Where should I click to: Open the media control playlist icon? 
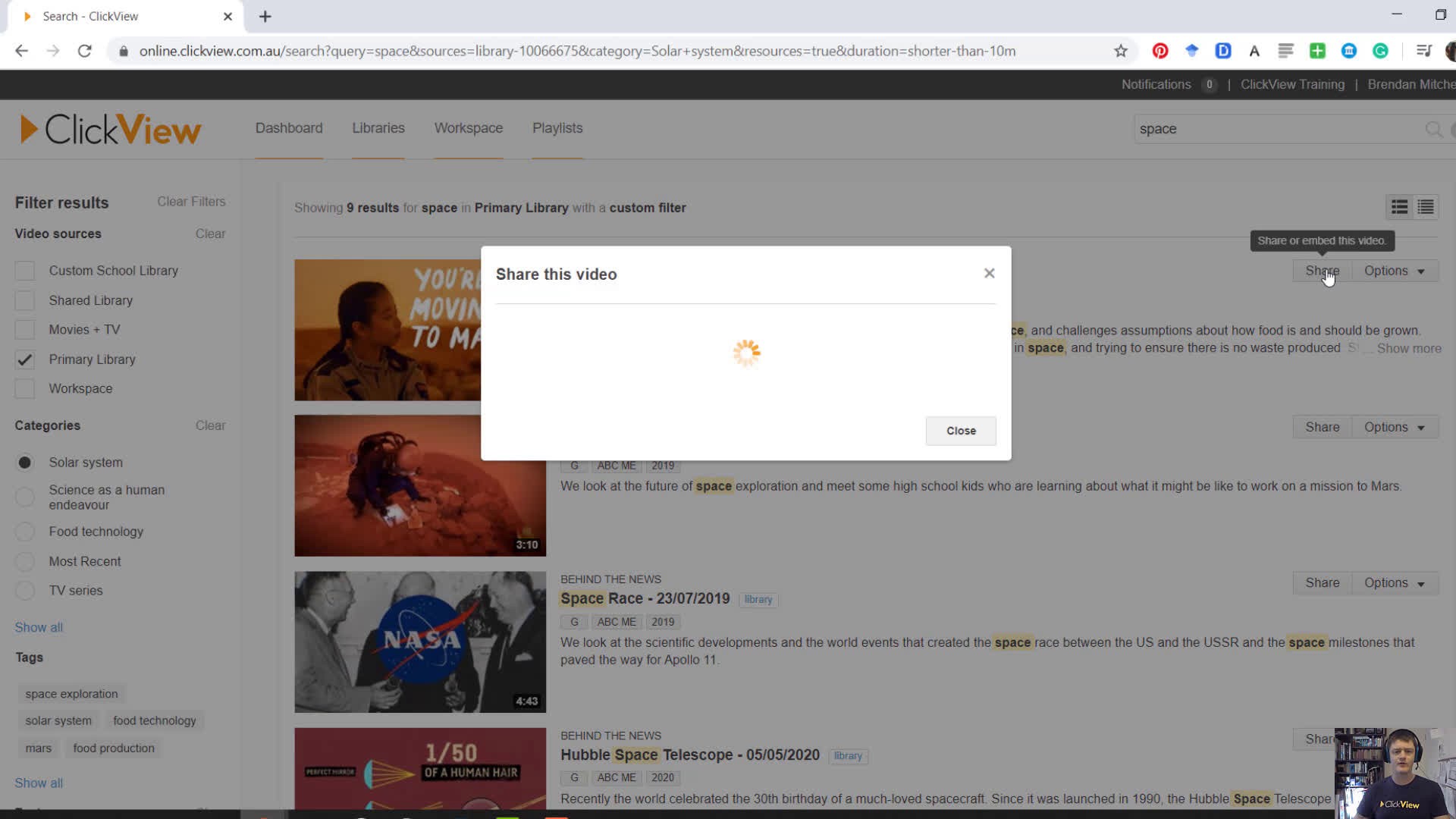[1424, 51]
